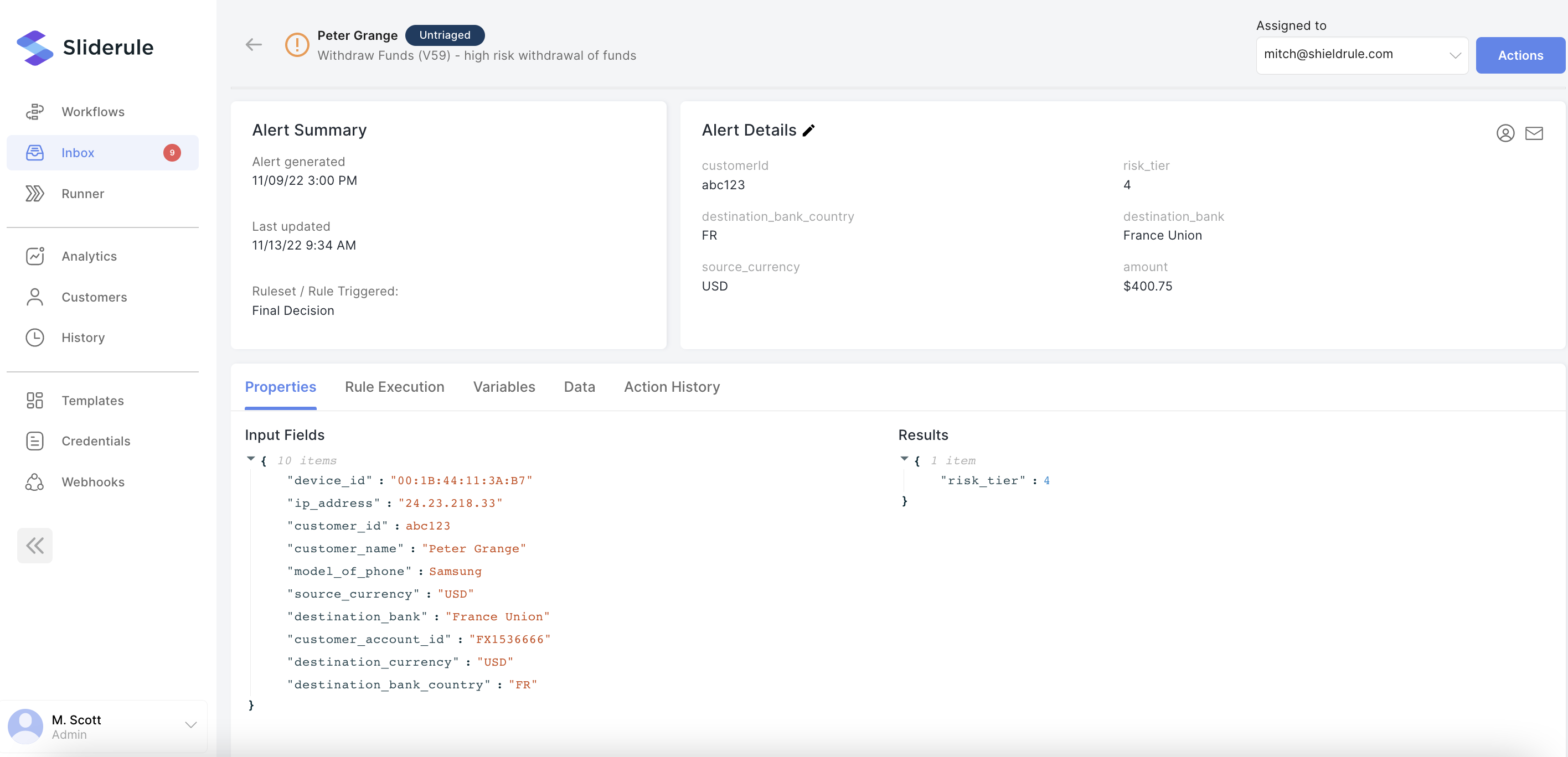
Task: Click the Actions button
Action: tap(1520, 55)
